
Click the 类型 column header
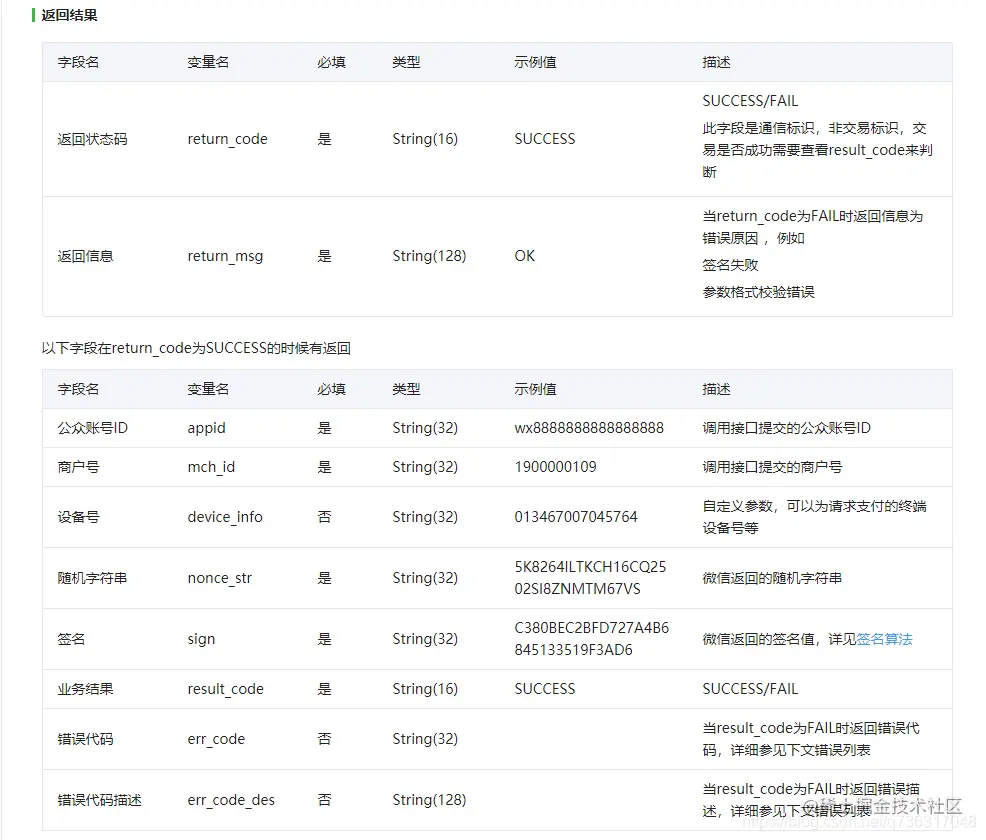406,61
